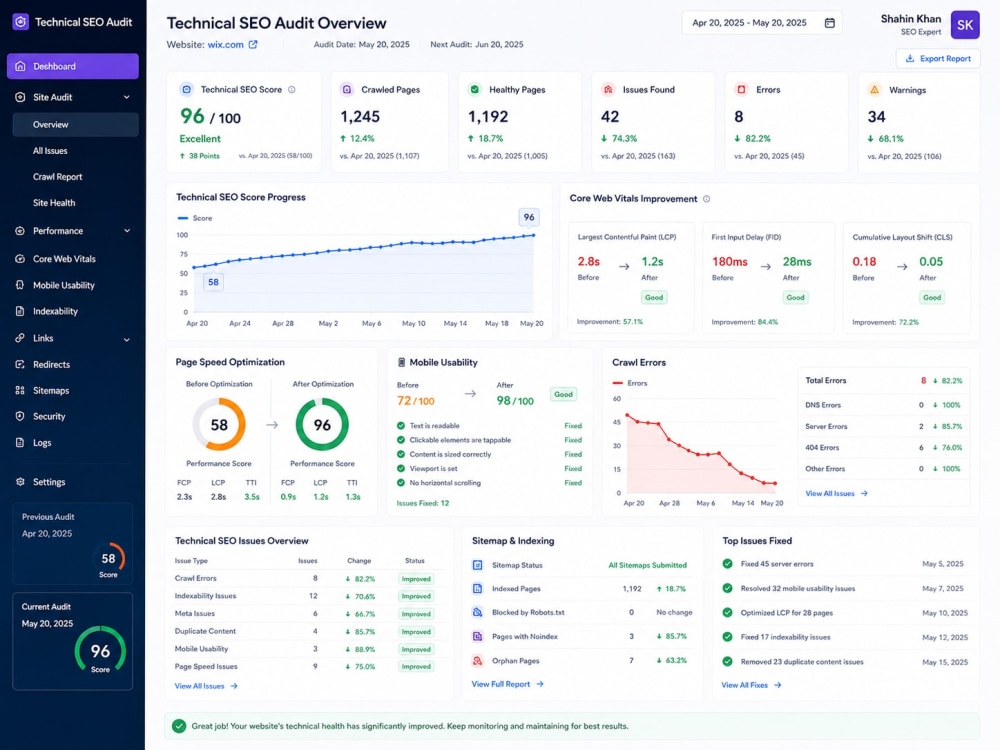Click the 'No horizontal scrolling' check
This screenshot has height=750, width=1000.
click(401, 483)
